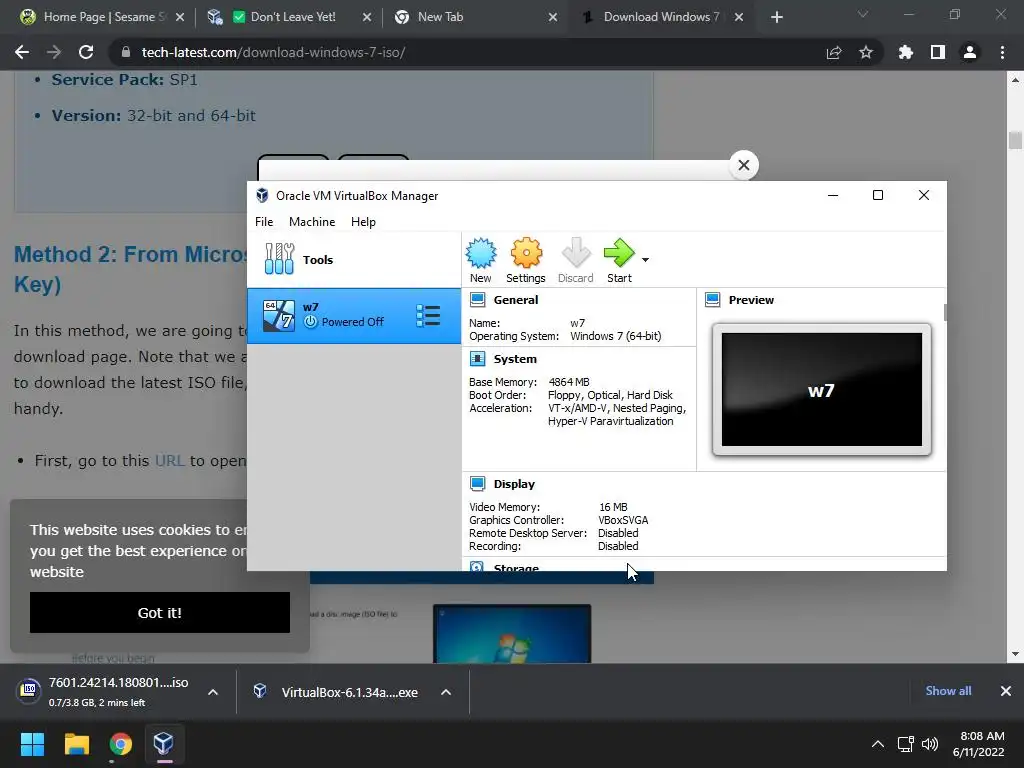Click Got it! on the cookie notice

(160, 613)
